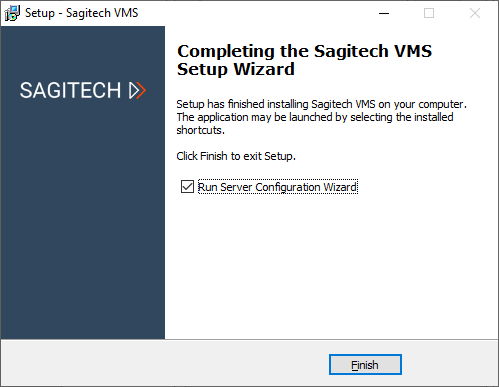Click the setup installer icon in title bar
The image size is (499, 387).
[12, 13]
